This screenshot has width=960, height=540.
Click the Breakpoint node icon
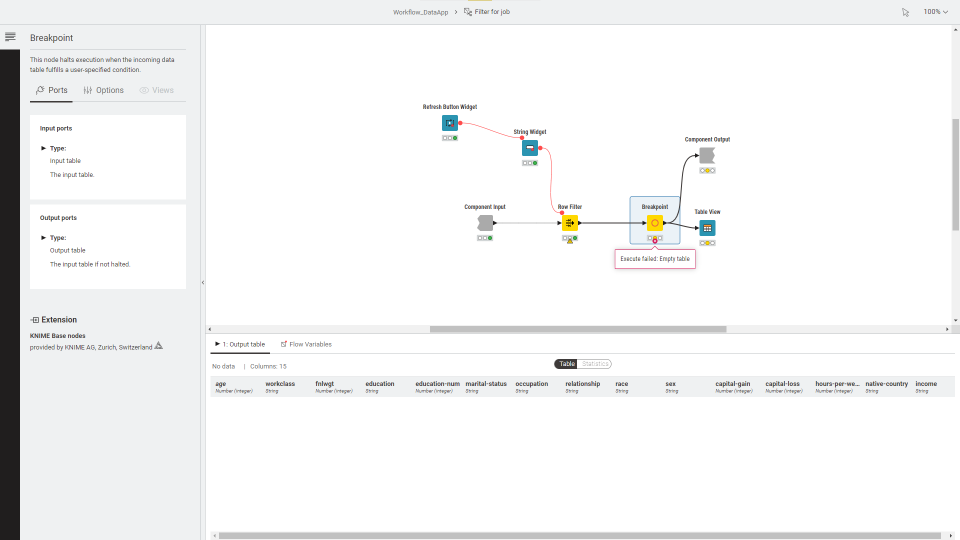[x=655, y=223]
